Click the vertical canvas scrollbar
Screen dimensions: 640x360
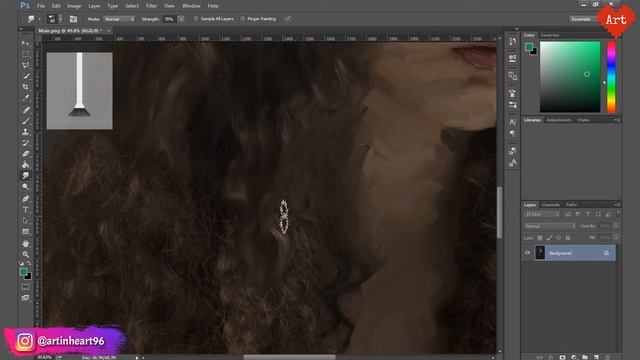click(500, 212)
